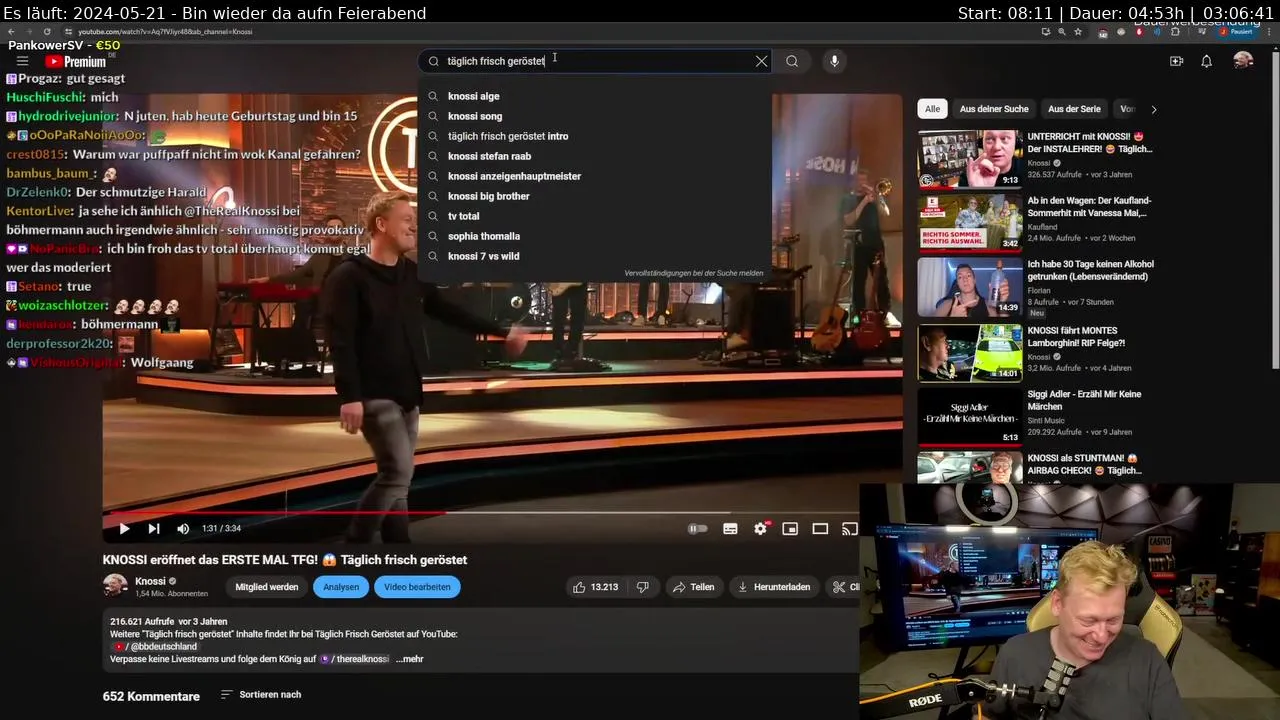The width and height of the screenshot is (1280, 720).
Task: Pick suggestion sophia thomalla
Action: click(595, 236)
